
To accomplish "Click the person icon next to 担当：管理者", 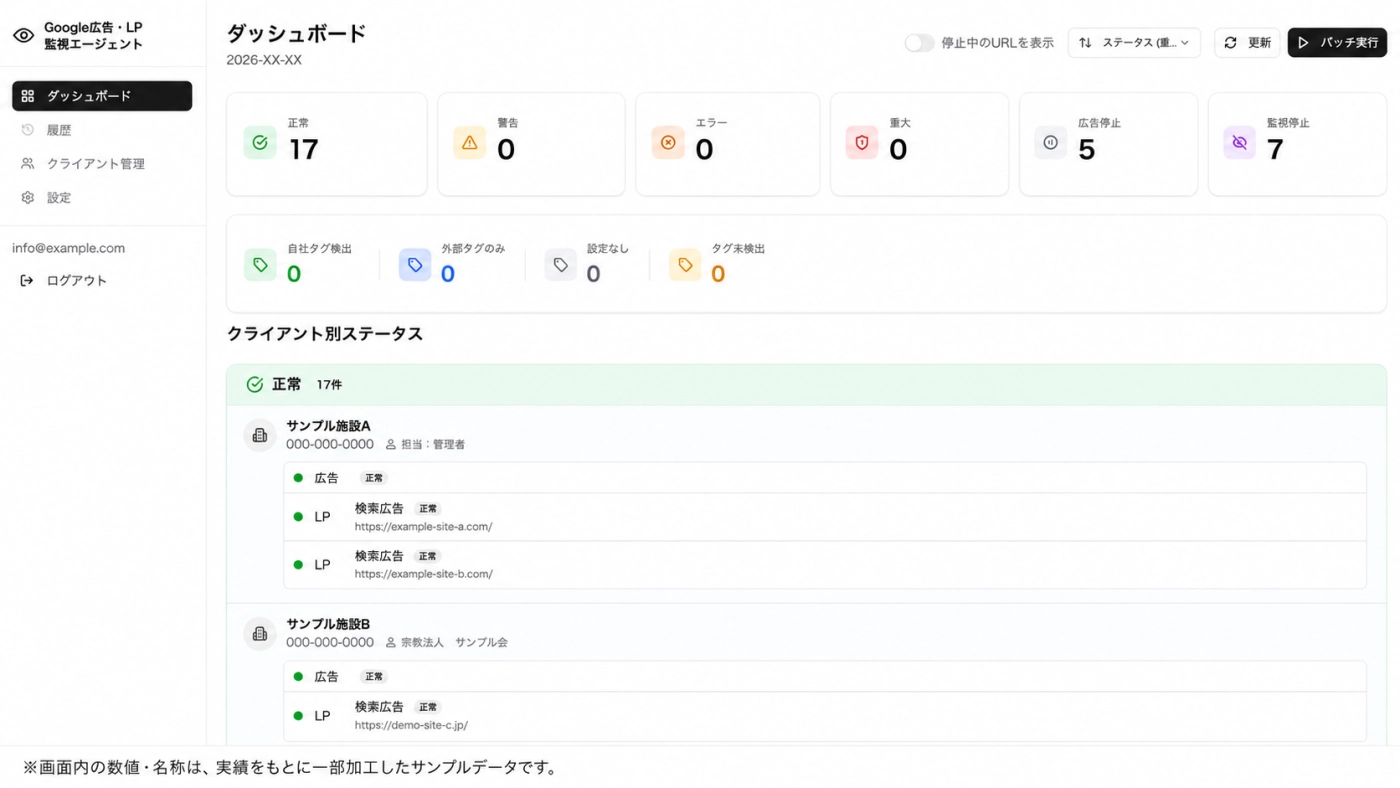I will 391,444.
